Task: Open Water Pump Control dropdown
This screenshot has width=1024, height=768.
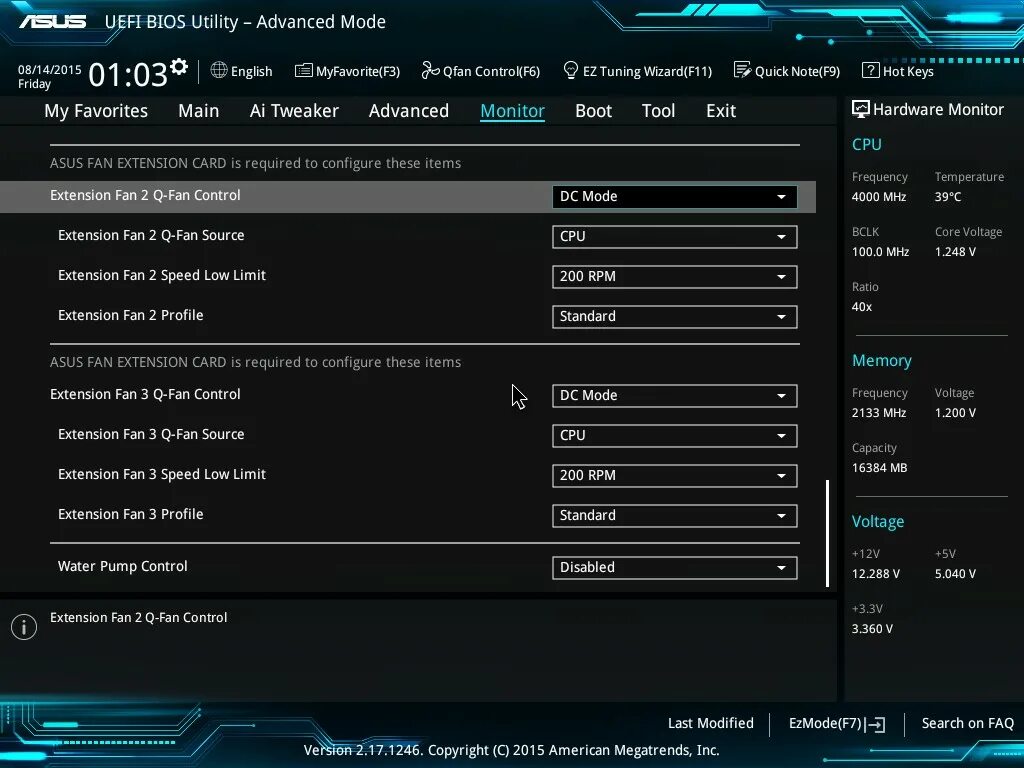Action: coord(675,568)
